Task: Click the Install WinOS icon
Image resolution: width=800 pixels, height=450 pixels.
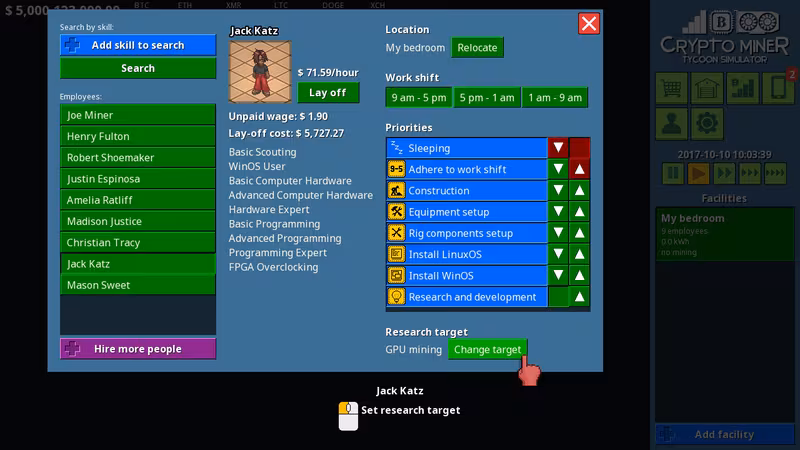Action: 396,276
